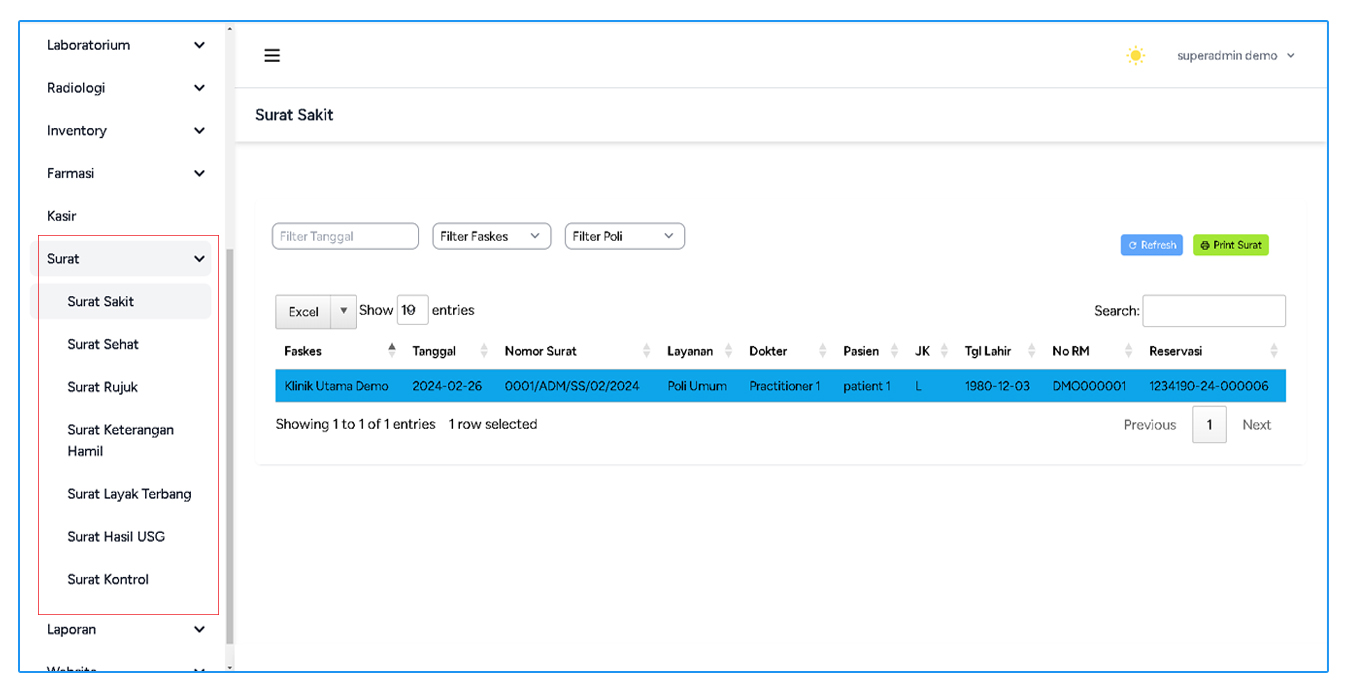Select the Klinik Utama Demo table row

pos(780,386)
